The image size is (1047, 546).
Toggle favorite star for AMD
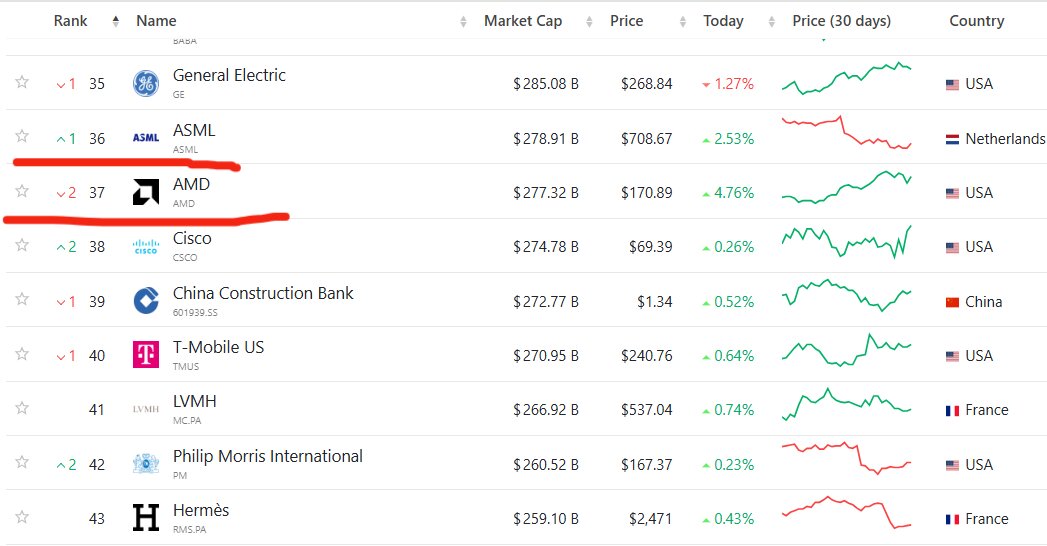pyautogui.click(x=22, y=191)
